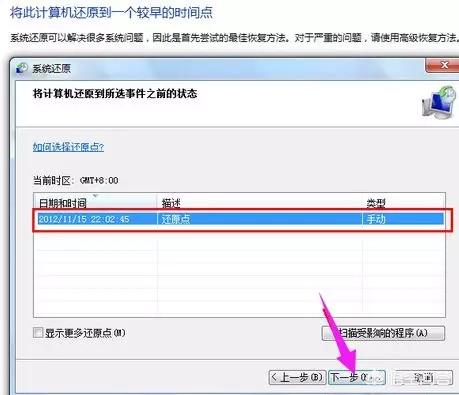Click the system restore computer icon
The height and width of the screenshot is (395, 459).
click(439, 103)
